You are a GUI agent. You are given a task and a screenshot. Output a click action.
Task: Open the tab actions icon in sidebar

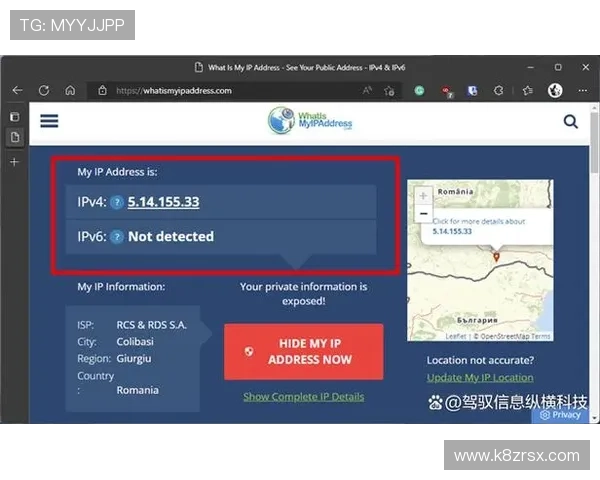pyautogui.click(x=15, y=116)
